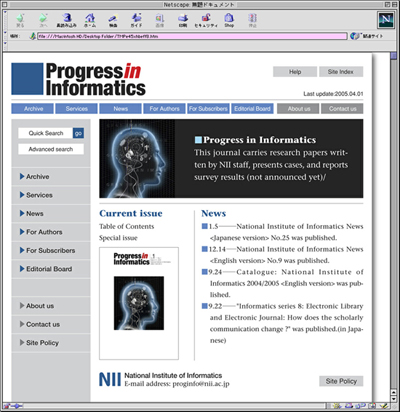400x412 pixels.
Task: Open Composer from the component bar
Action: [x=385, y=406]
